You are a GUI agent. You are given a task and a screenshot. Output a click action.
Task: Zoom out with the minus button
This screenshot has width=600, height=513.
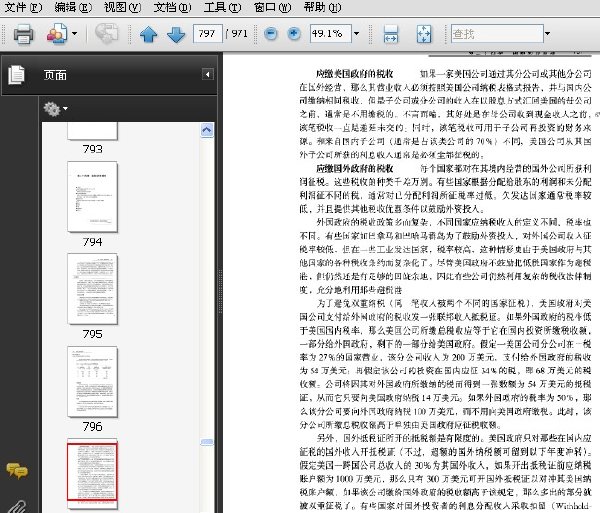(271, 34)
